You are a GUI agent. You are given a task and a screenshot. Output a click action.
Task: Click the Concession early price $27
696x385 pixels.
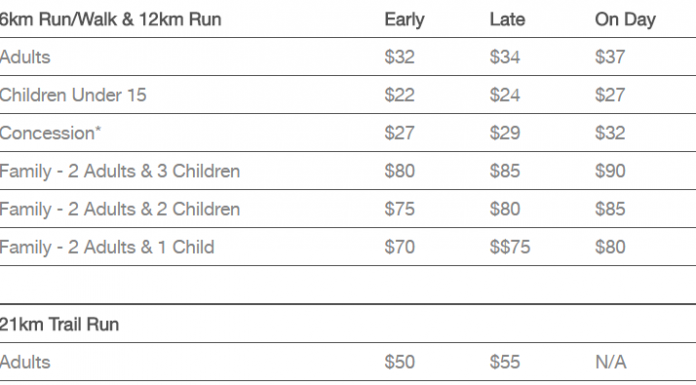(x=399, y=133)
